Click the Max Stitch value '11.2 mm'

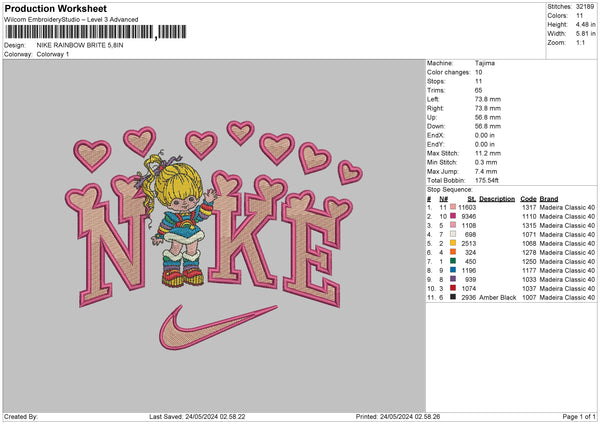coord(488,153)
